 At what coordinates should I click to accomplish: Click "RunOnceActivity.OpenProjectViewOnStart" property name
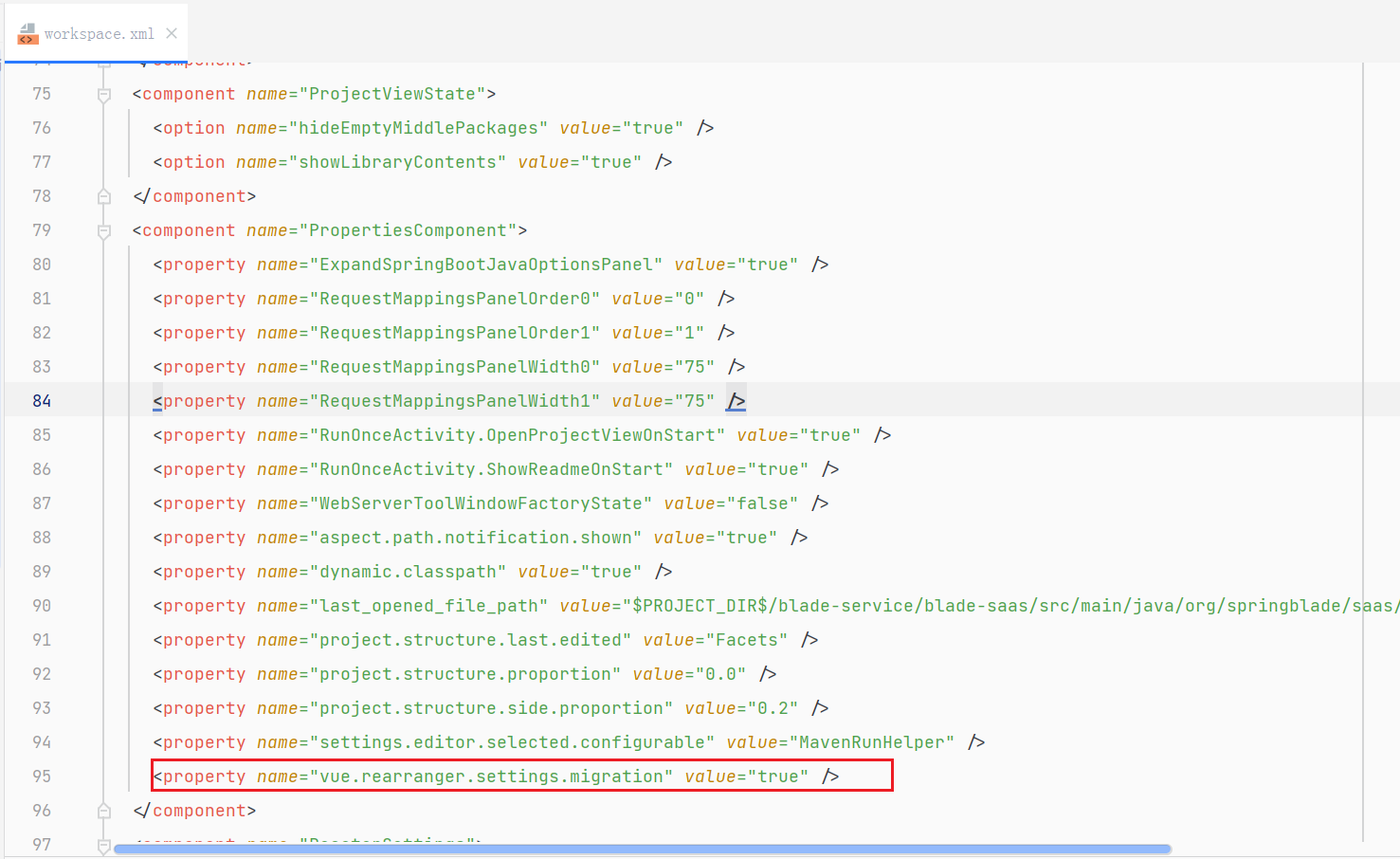[518, 435]
